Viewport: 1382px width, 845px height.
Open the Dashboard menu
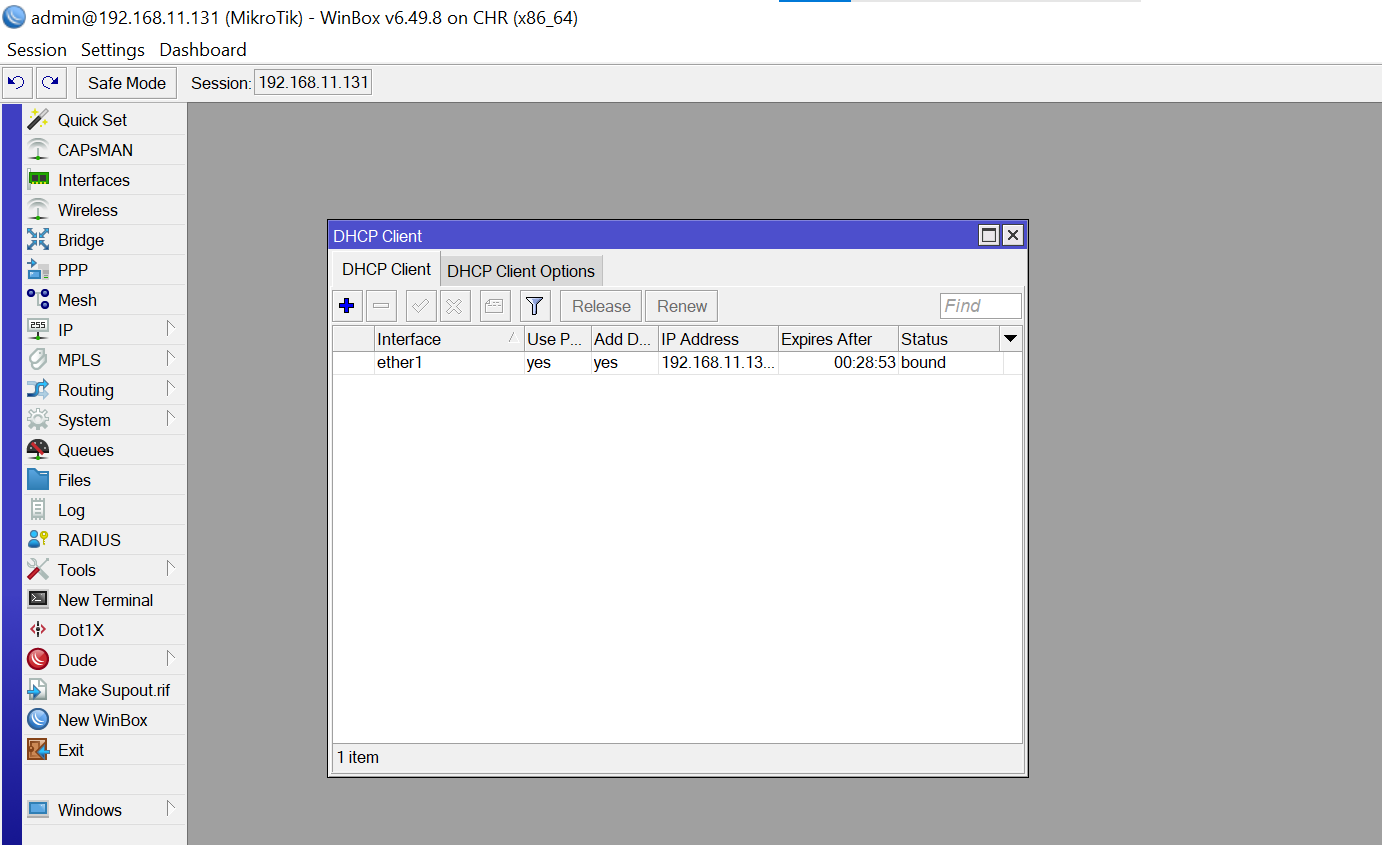[203, 50]
